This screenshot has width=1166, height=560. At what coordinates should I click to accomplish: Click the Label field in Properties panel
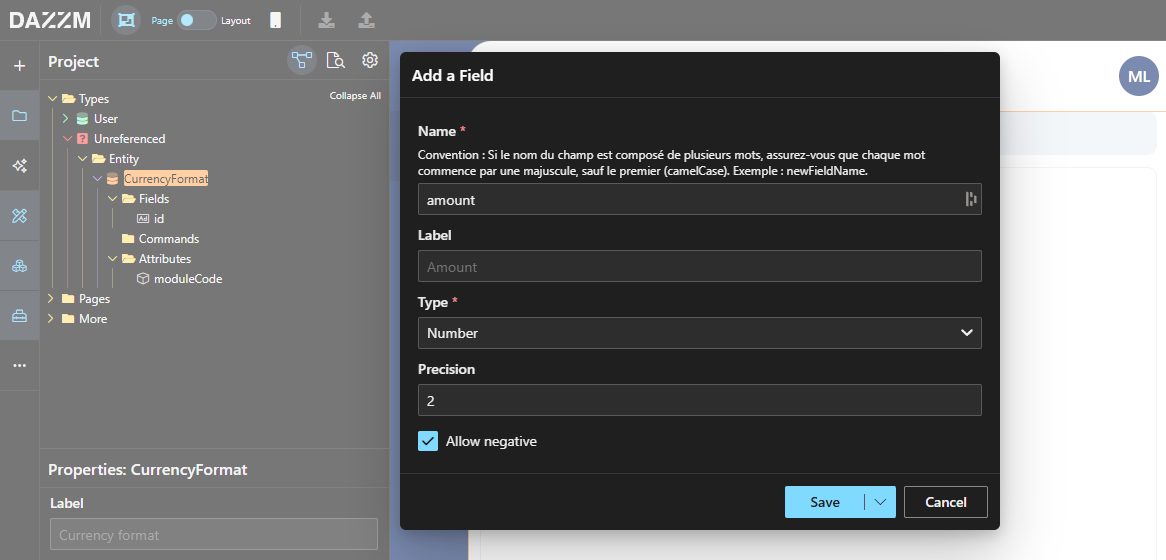214,534
